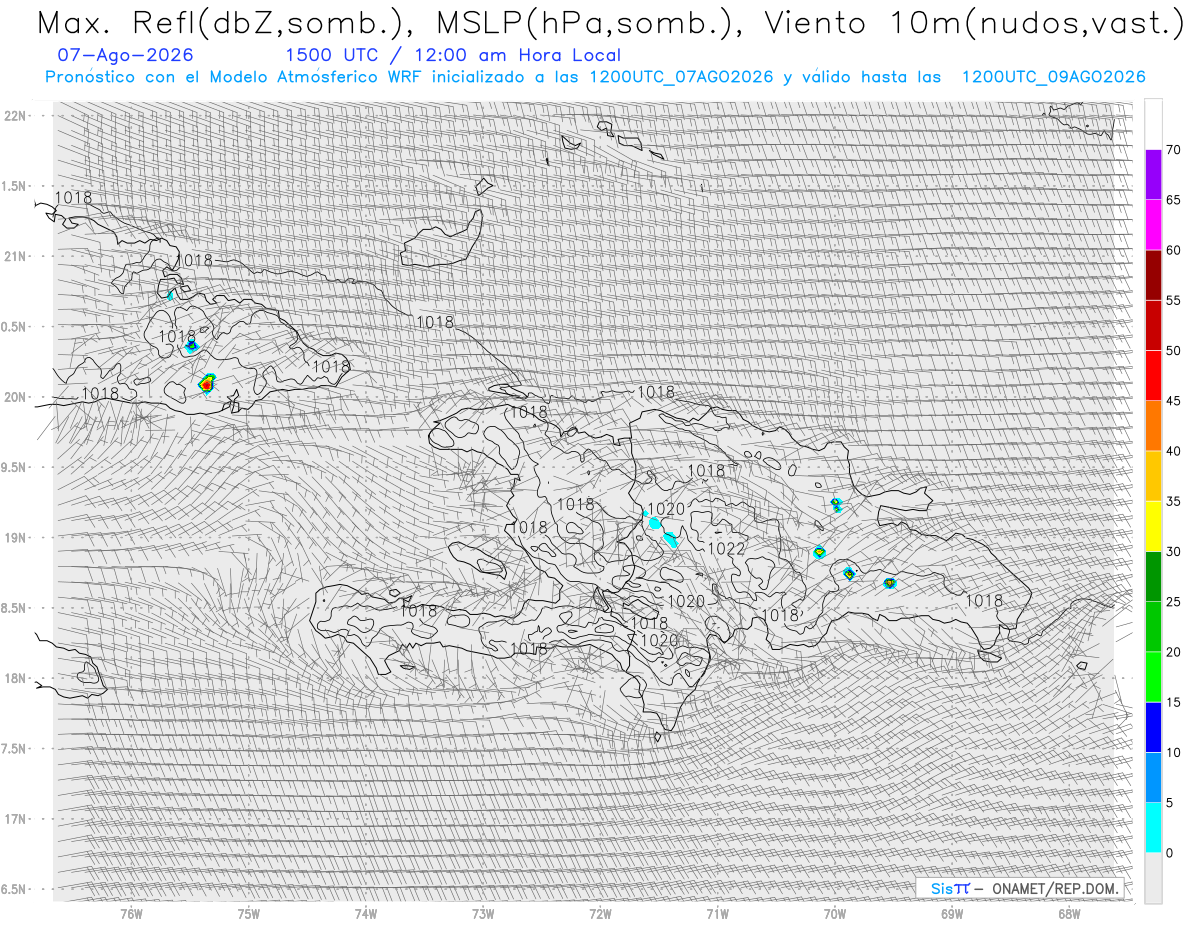Image resolution: width=1200 pixels, height=927 pixels.
Task: Click the '20' colorbar scale value
Action: [x=1173, y=652]
